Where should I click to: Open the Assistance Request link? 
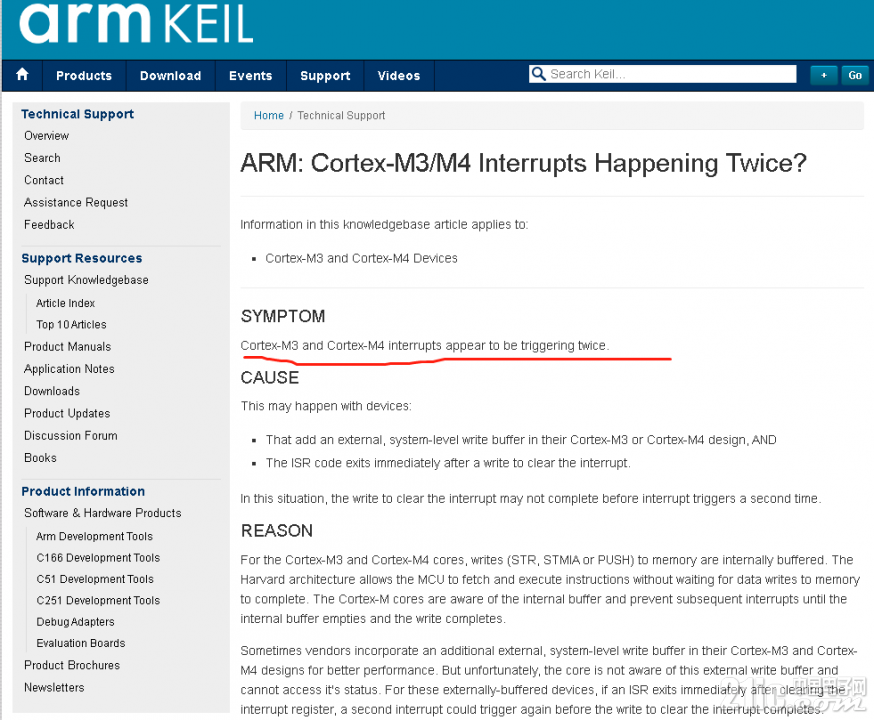click(76, 202)
